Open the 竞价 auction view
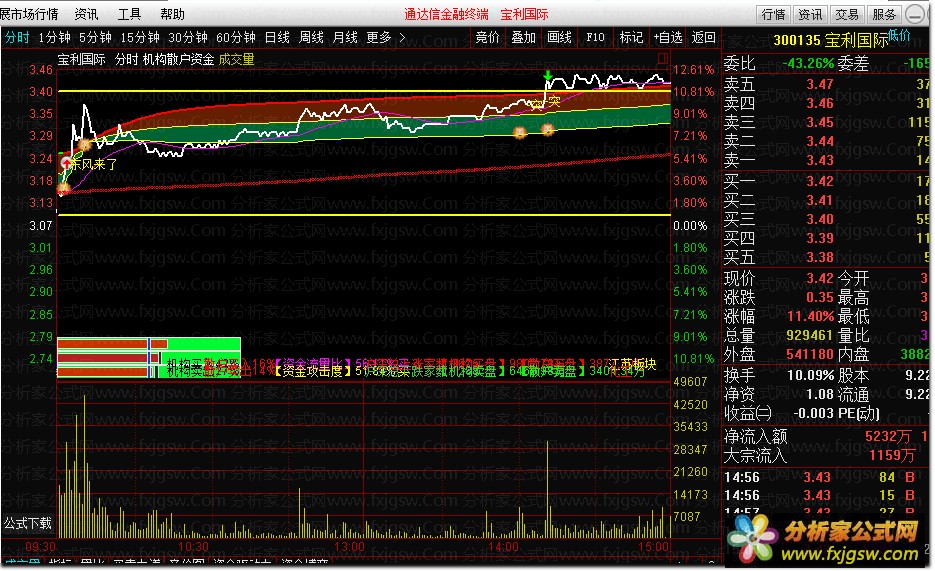The width and height of the screenshot is (935, 571). point(487,38)
